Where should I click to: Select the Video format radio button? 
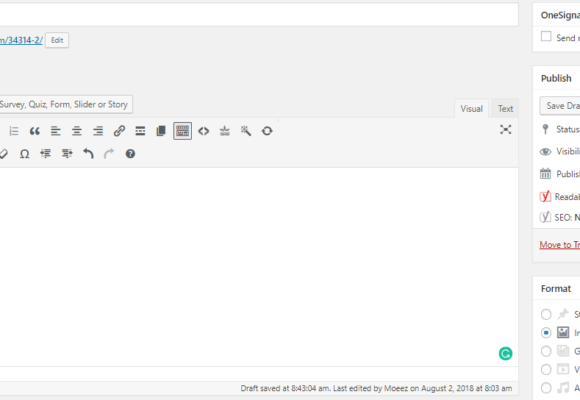pyautogui.click(x=546, y=369)
